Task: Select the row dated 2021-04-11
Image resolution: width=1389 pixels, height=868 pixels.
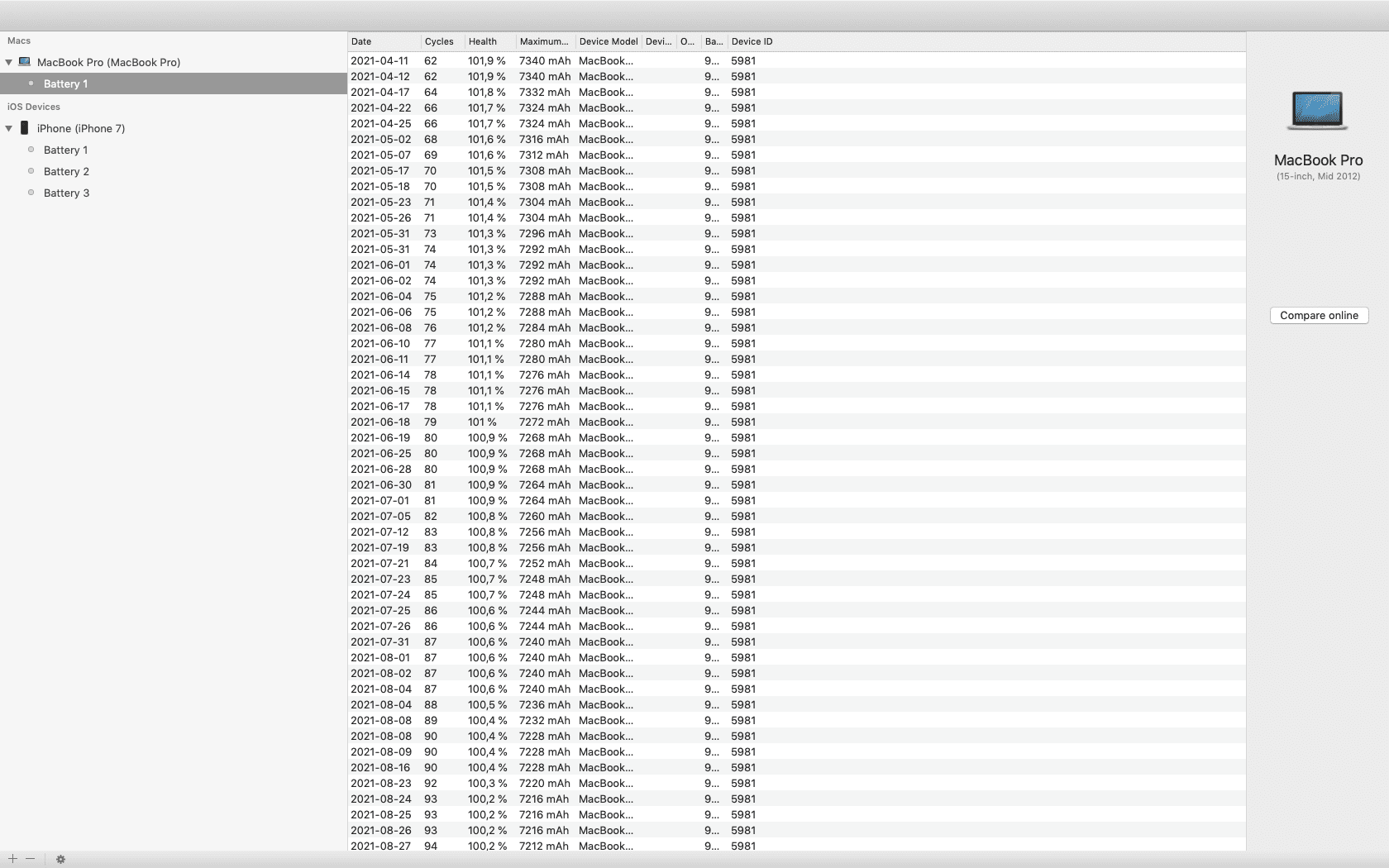Action: click(797, 60)
